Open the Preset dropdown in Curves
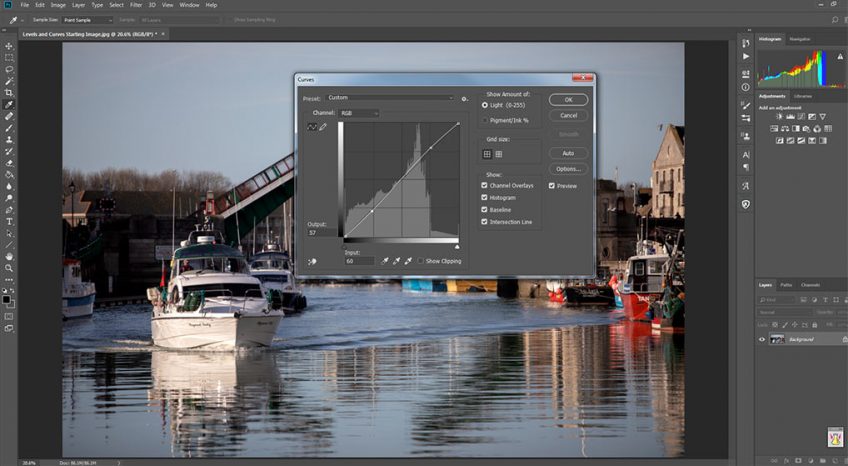The height and width of the screenshot is (466, 848). 390,98
